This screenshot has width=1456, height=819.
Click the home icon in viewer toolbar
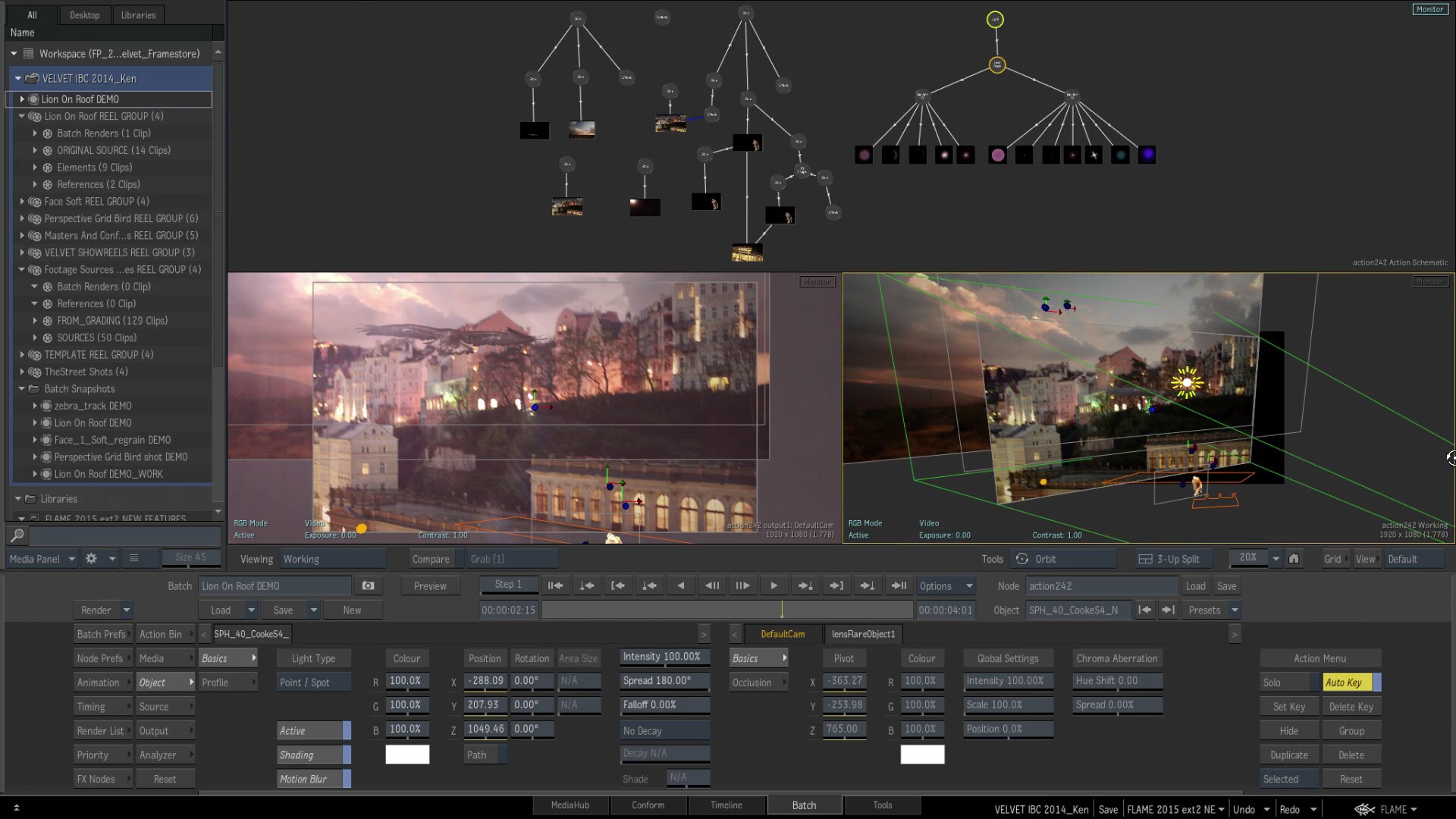coord(1294,559)
